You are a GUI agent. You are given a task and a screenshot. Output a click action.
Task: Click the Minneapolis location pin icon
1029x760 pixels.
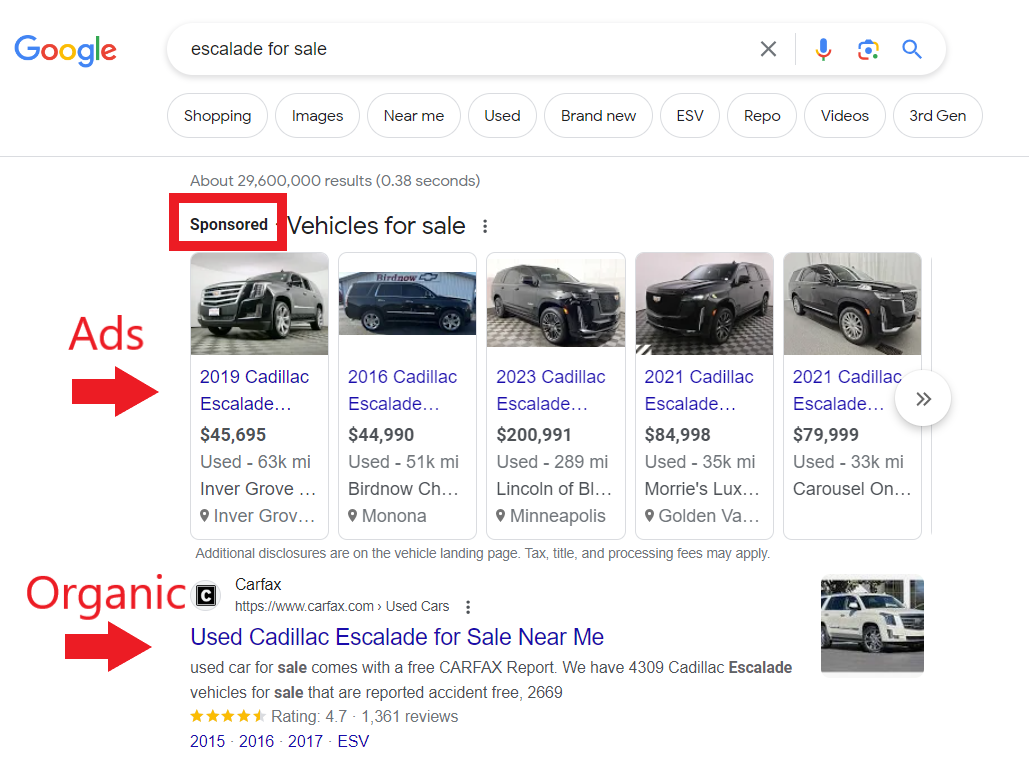pyautogui.click(x=501, y=516)
